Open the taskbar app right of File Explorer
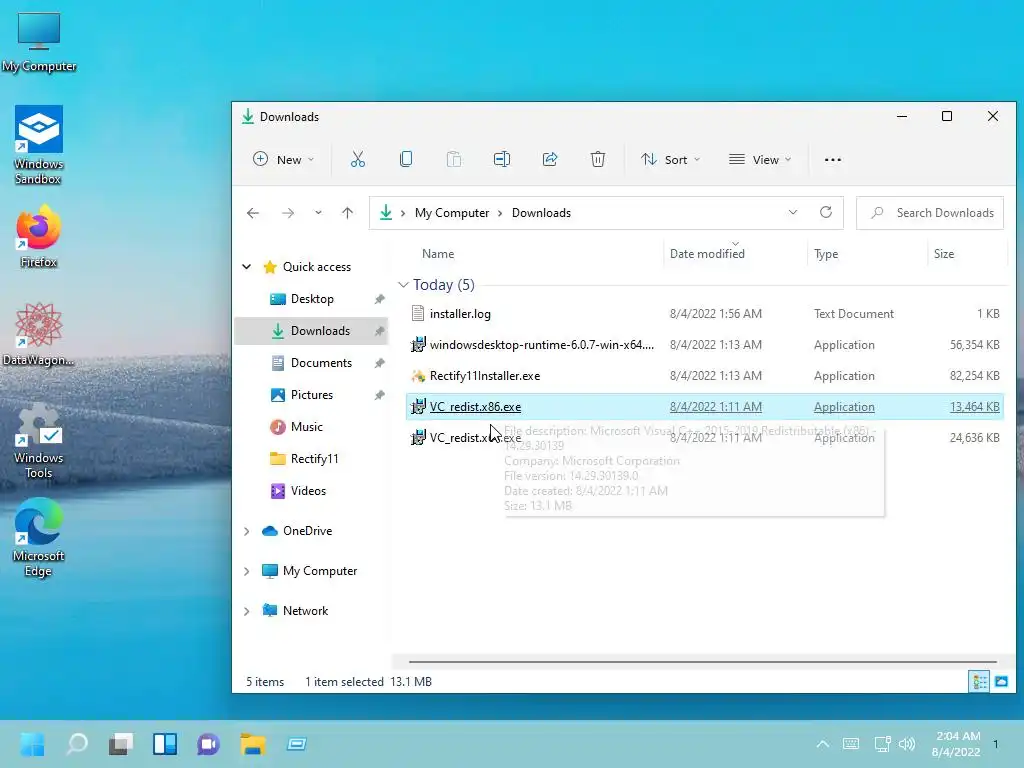 click(x=296, y=744)
